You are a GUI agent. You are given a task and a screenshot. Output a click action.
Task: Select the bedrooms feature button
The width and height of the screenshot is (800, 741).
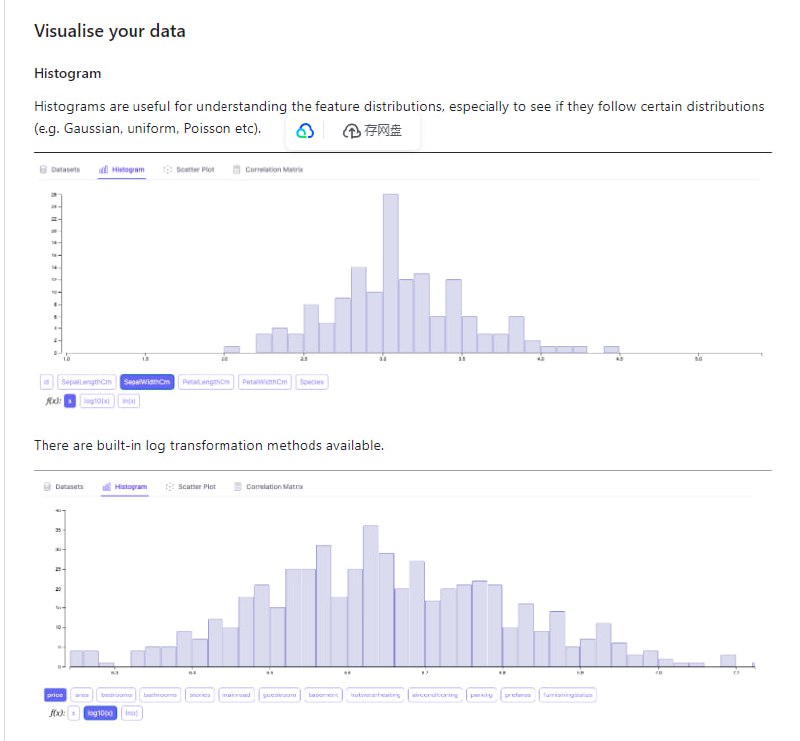(x=116, y=694)
